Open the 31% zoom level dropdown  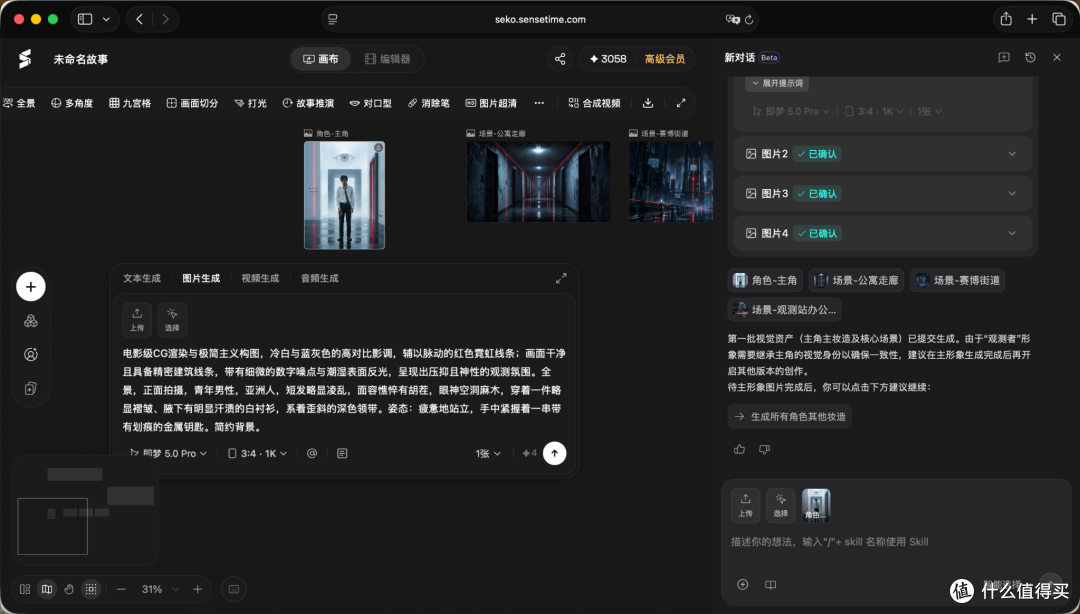tap(160, 589)
